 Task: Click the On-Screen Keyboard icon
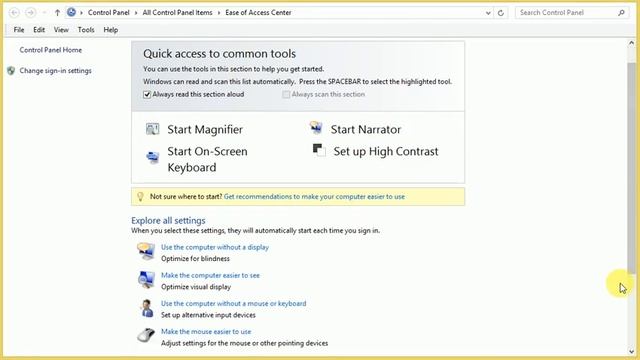click(153, 157)
